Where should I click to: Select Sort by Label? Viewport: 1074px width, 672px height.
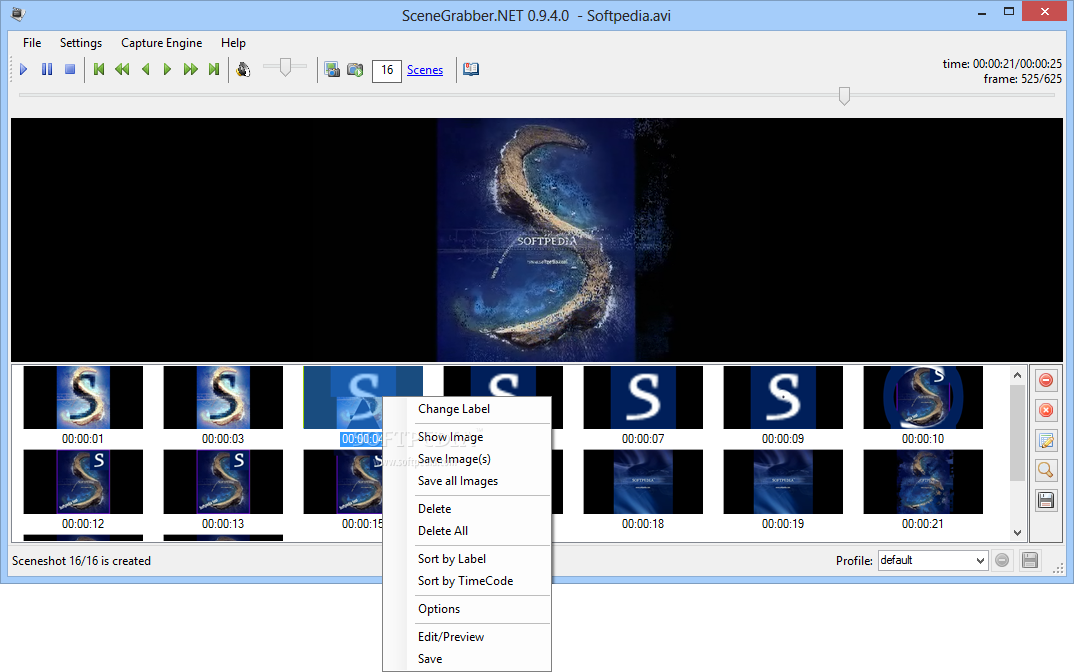467,559
